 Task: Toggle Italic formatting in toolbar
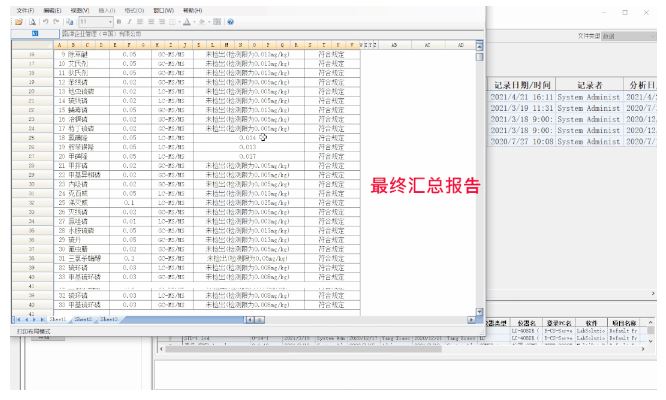point(127,21)
